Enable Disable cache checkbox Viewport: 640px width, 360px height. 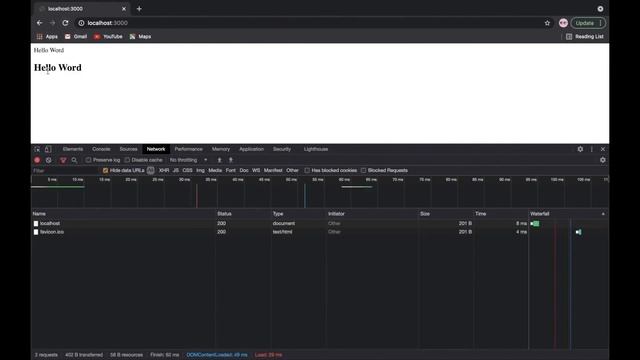pyautogui.click(x=127, y=160)
